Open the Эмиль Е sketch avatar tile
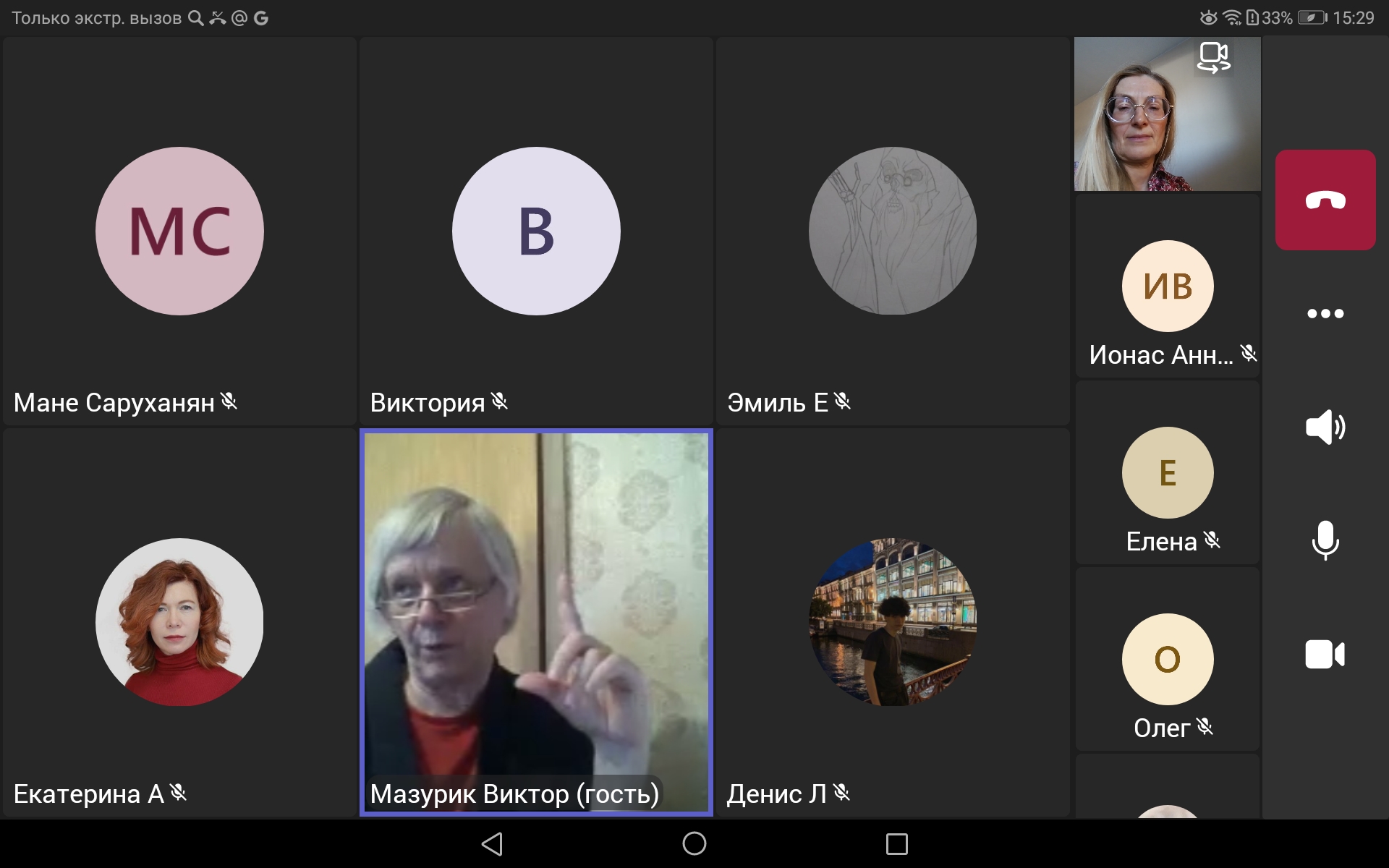The width and height of the screenshot is (1389, 868). click(x=892, y=231)
